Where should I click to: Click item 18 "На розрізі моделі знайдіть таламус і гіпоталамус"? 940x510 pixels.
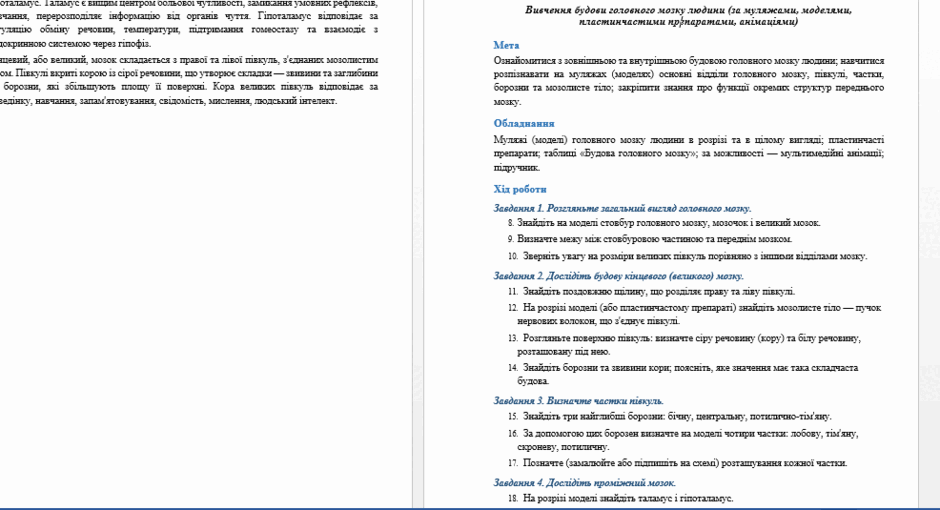coord(620,498)
